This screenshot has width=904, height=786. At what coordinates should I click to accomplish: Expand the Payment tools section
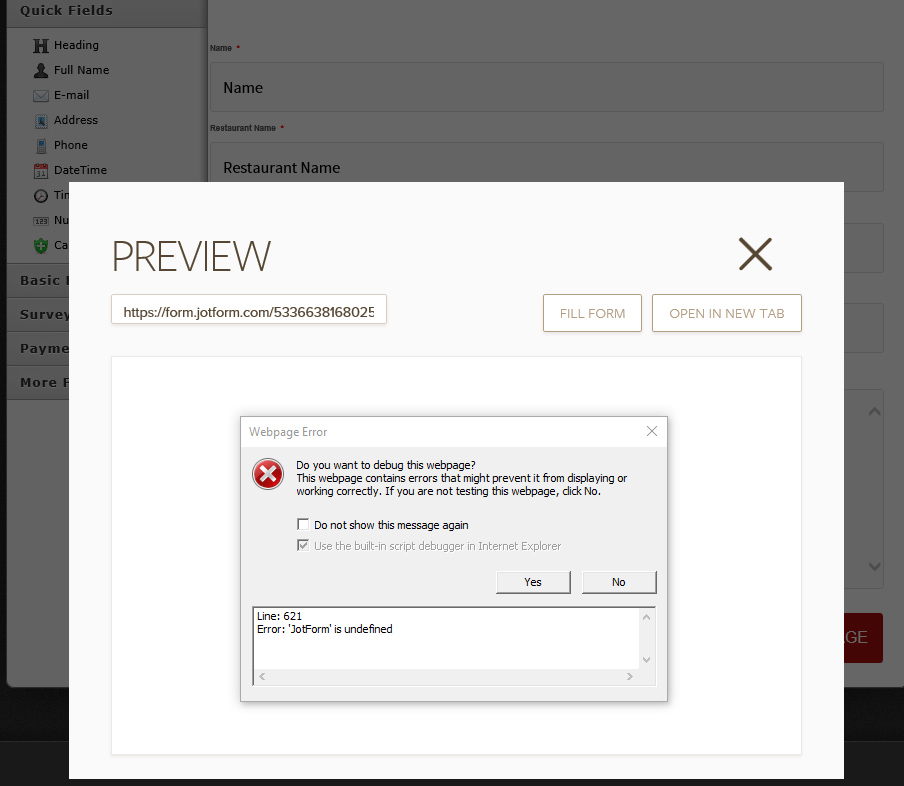coord(40,348)
